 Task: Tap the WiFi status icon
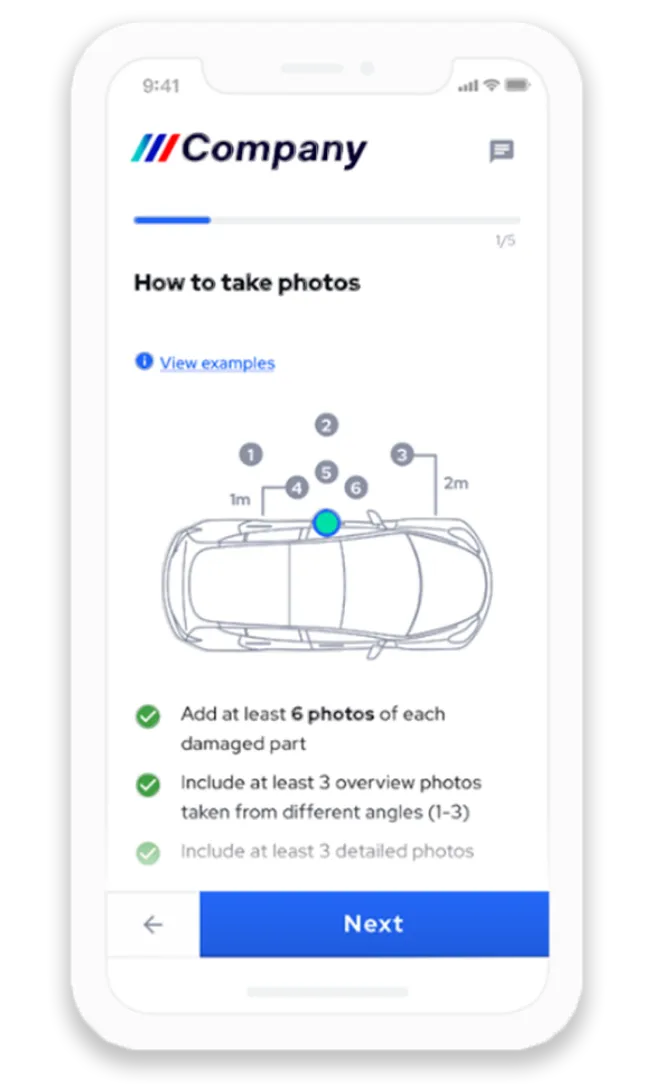tap(492, 84)
